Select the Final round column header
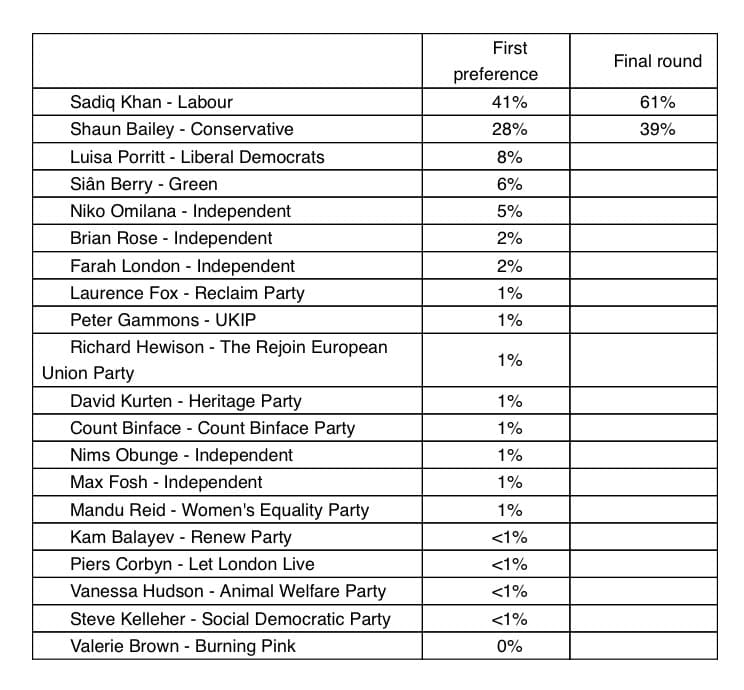 coord(643,61)
